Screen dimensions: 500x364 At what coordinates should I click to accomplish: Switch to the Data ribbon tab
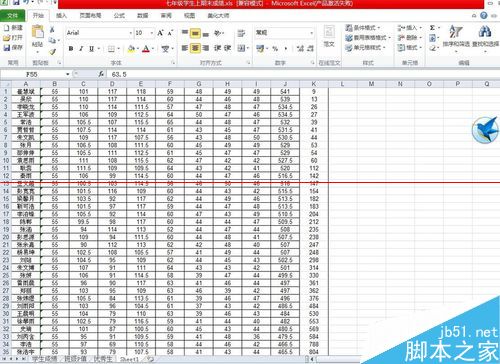pyautogui.click(x=142, y=16)
